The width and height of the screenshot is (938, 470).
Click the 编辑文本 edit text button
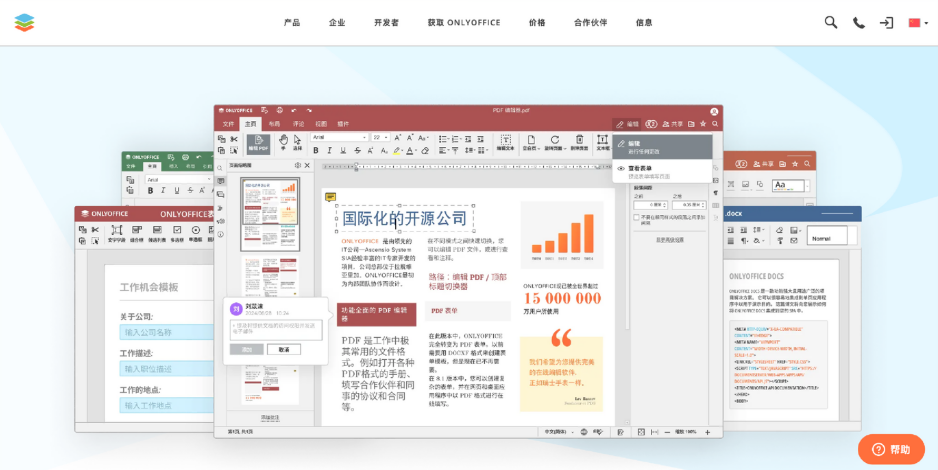coord(505,144)
